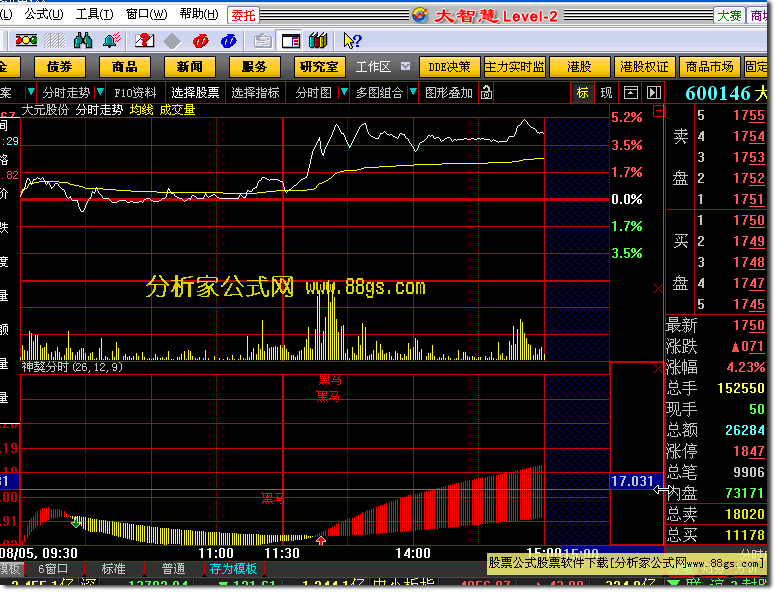Select the 服务 category button
Image resolution: width=777 pixels, height=592 pixels.
coord(255,66)
